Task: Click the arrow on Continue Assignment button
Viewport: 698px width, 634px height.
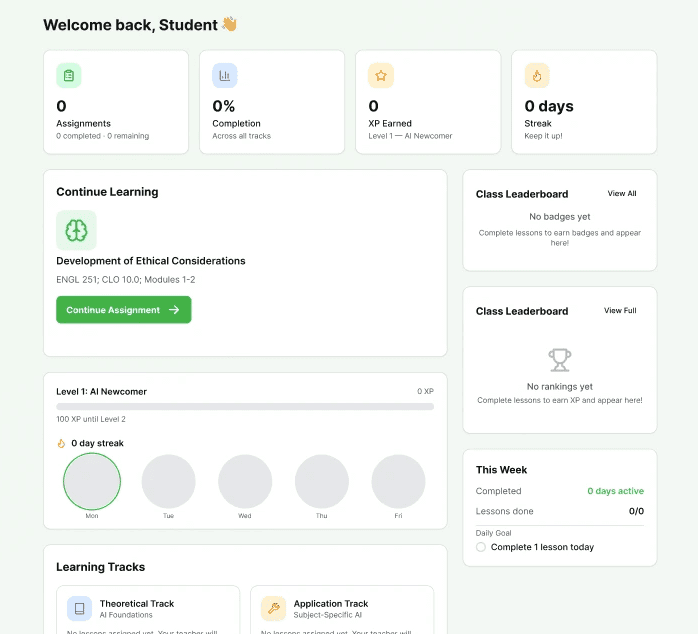Action: (x=174, y=309)
